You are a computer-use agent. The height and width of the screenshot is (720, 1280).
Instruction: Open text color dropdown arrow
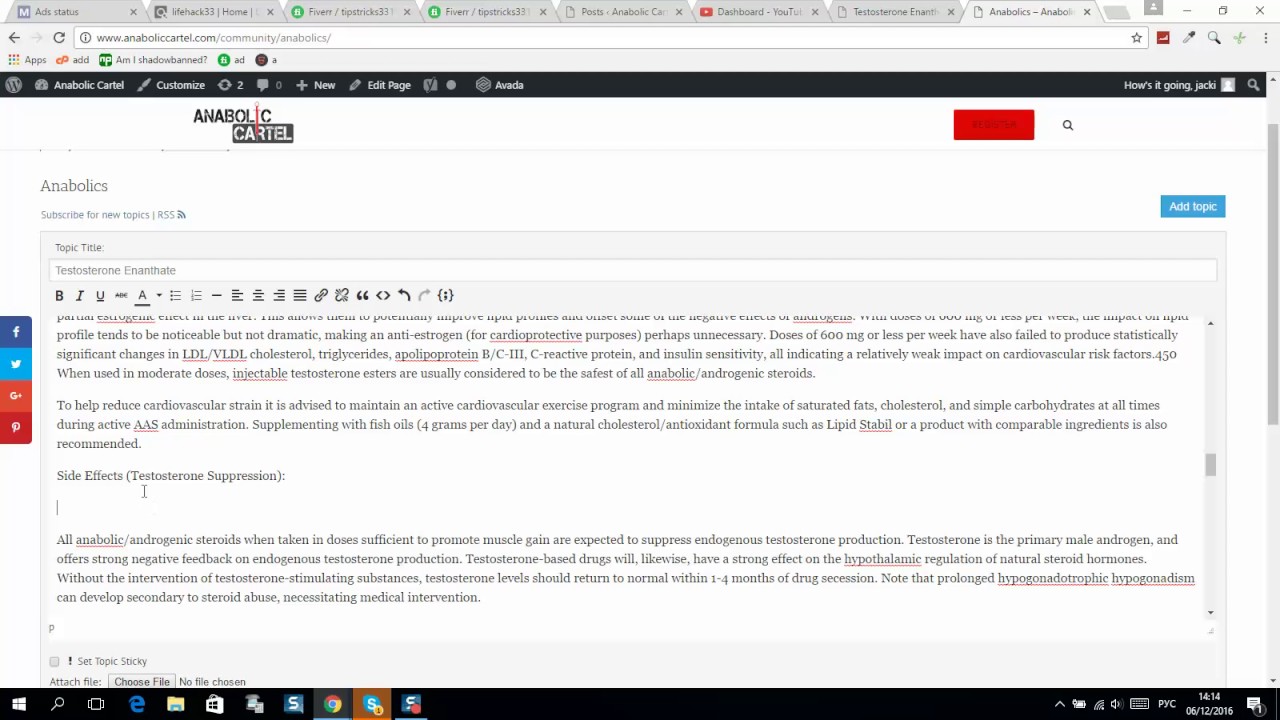pyautogui.click(x=159, y=295)
